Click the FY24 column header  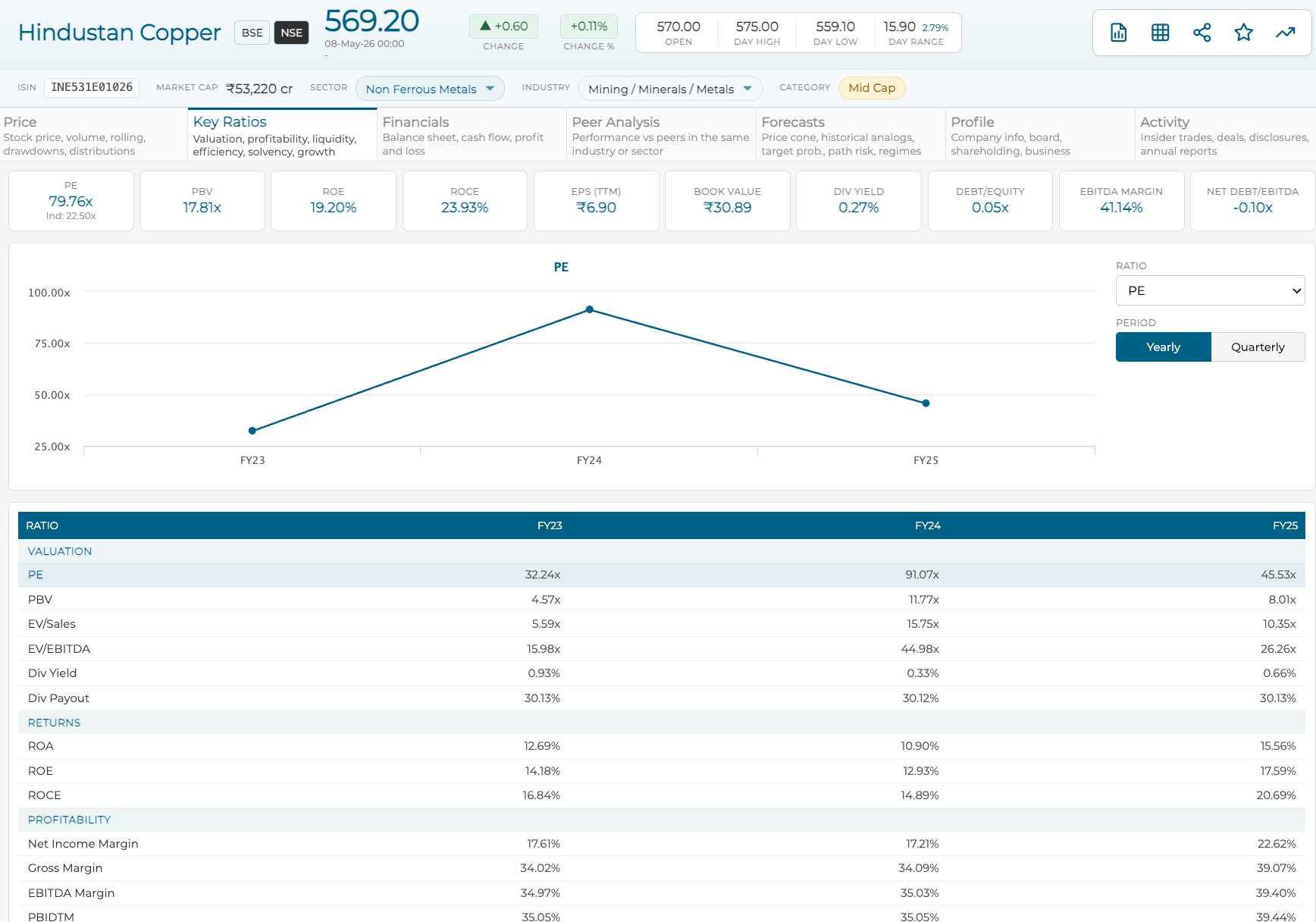pos(928,525)
